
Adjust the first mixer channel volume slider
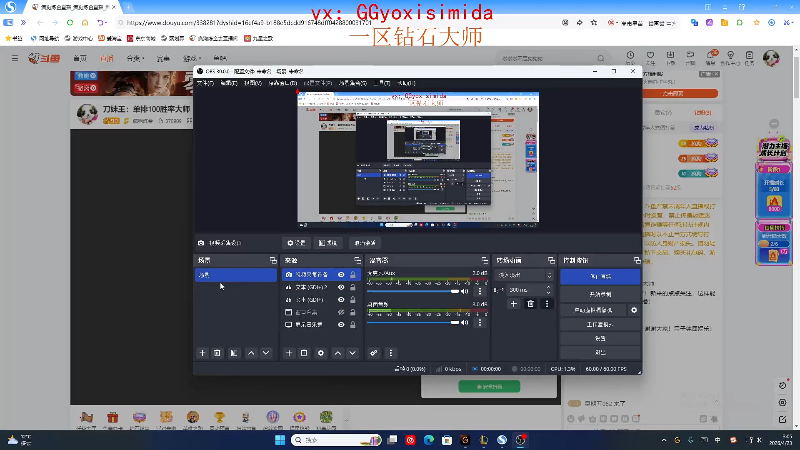(413, 291)
